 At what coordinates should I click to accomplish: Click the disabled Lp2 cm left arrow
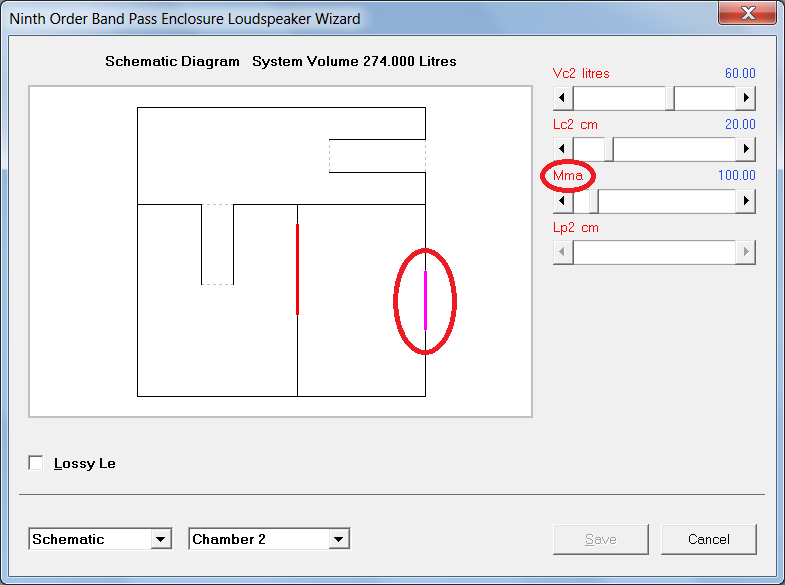[563, 252]
